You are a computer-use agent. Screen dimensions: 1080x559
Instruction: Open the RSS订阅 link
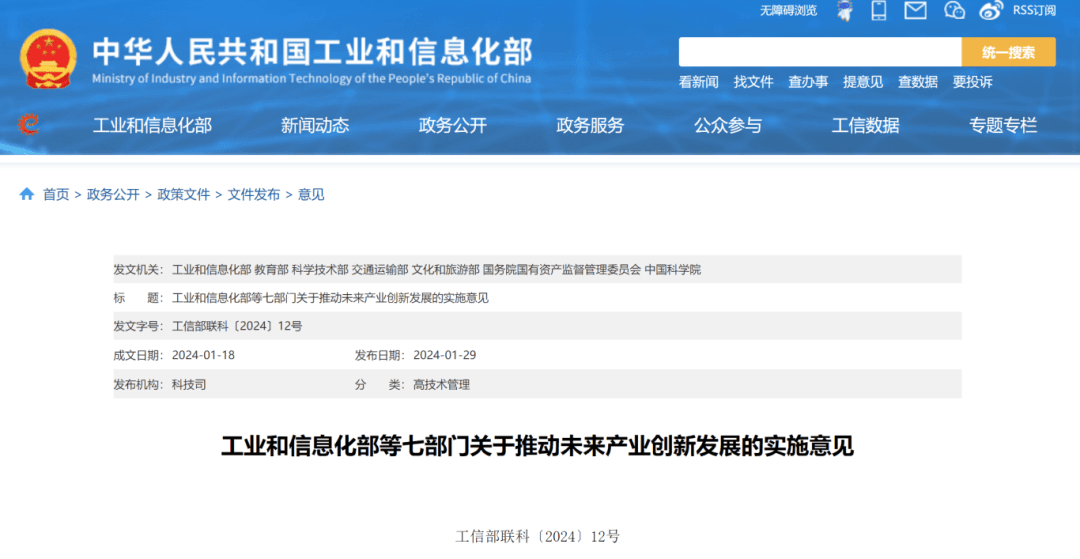(x=1034, y=10)
